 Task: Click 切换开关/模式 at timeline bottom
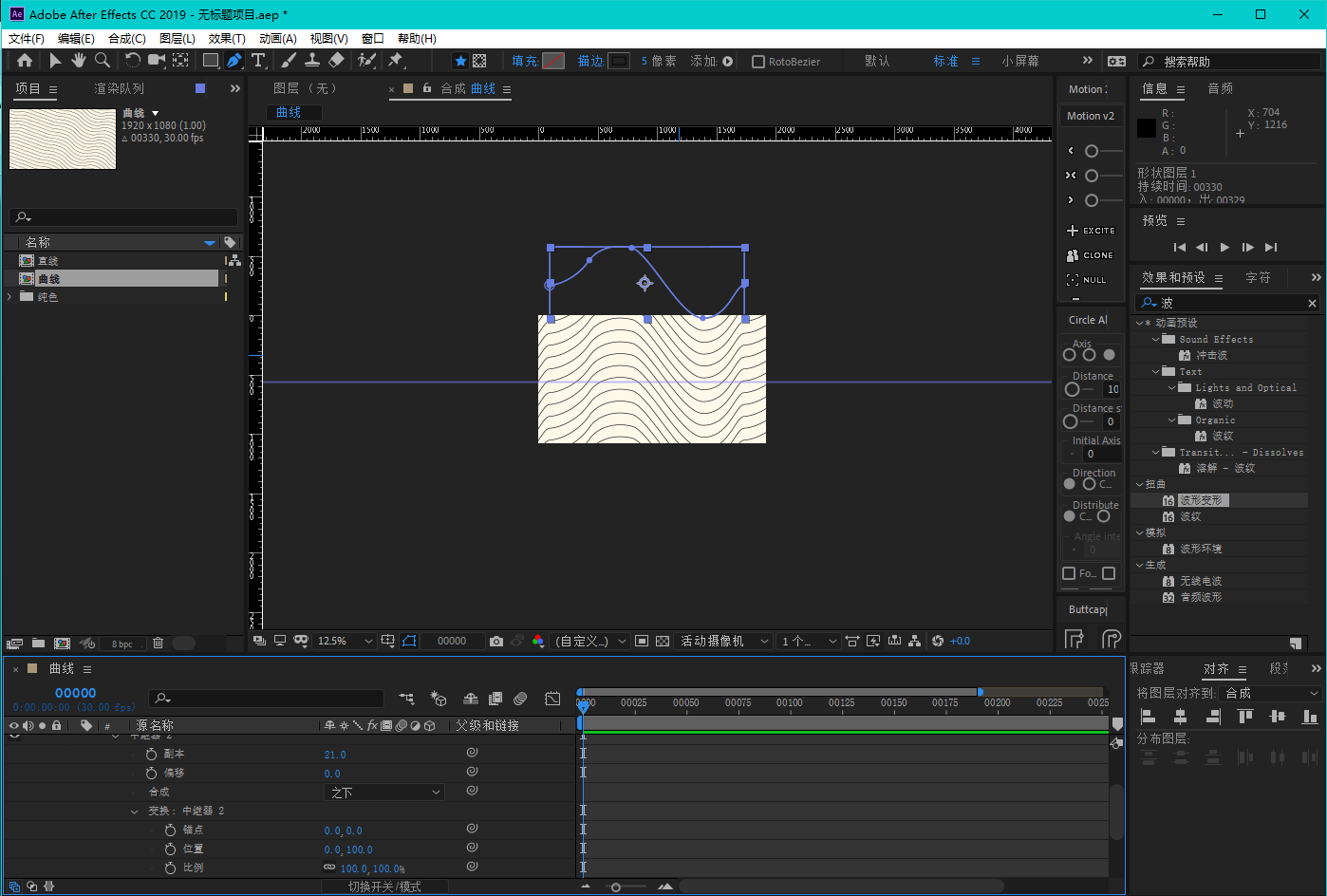point(384,887)
